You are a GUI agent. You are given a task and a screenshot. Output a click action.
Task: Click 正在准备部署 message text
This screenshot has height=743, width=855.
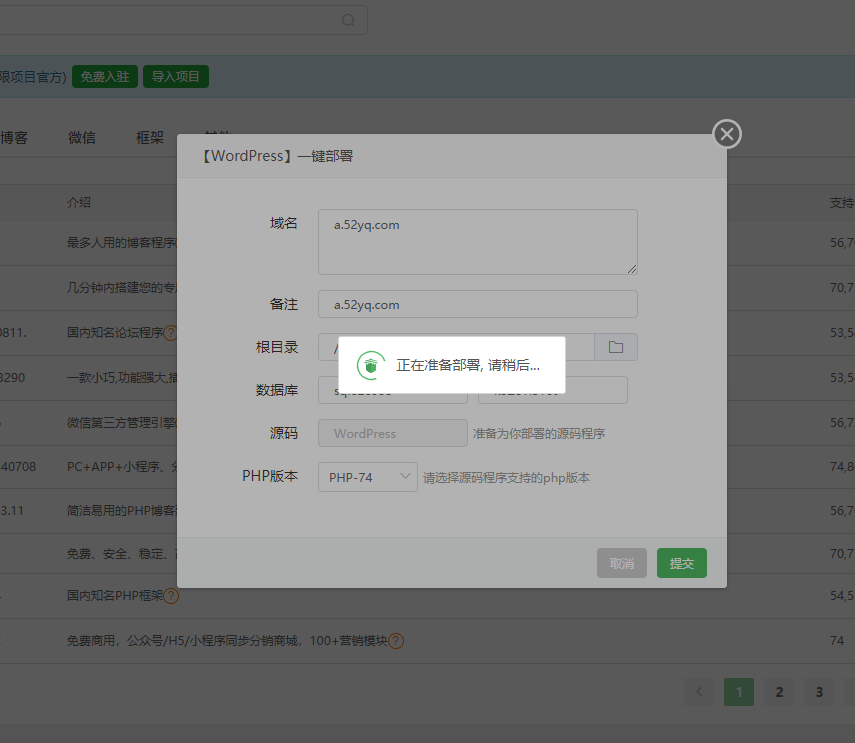(x=468, y=365)
